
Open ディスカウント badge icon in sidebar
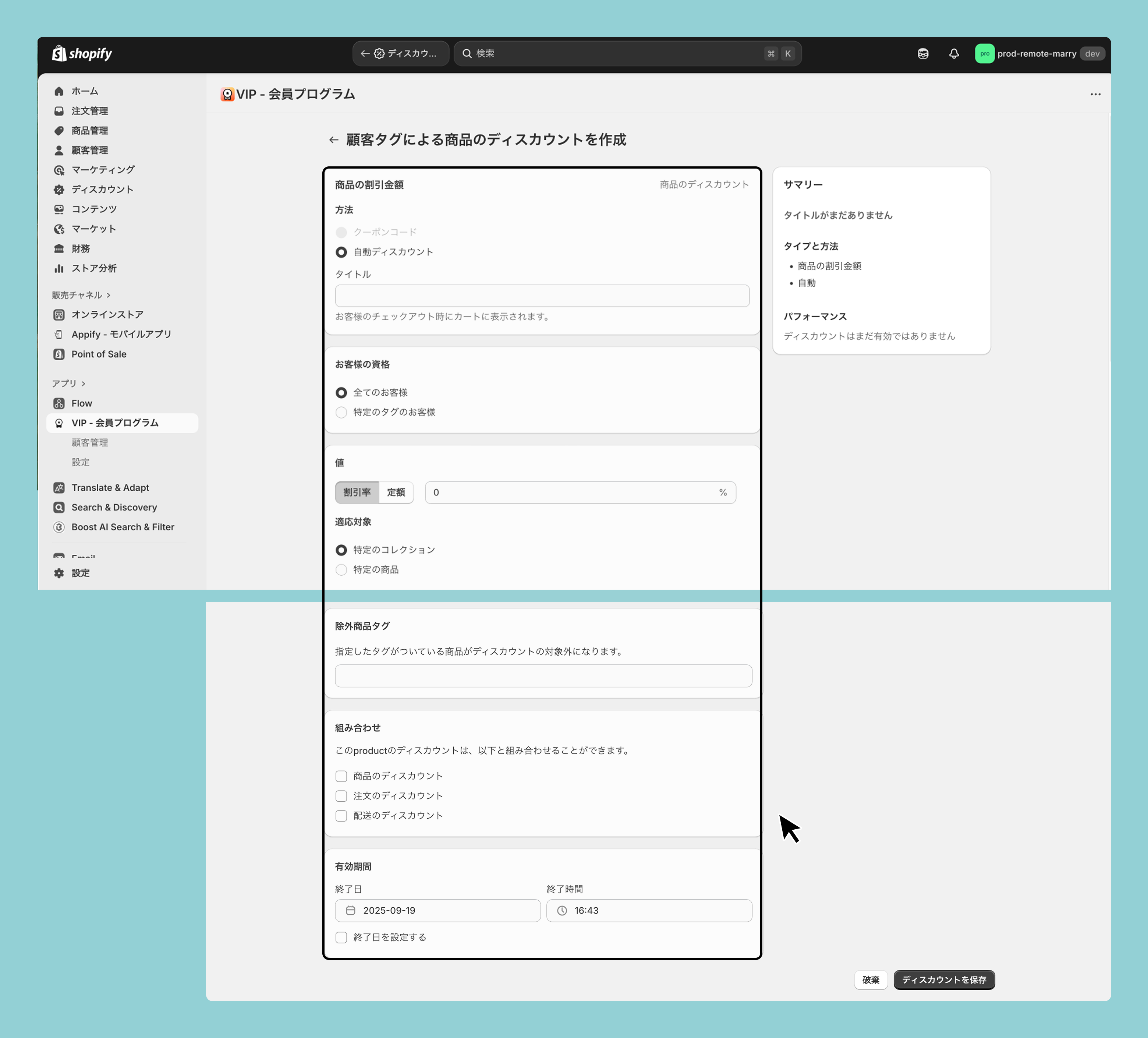[x=59, y=190]
